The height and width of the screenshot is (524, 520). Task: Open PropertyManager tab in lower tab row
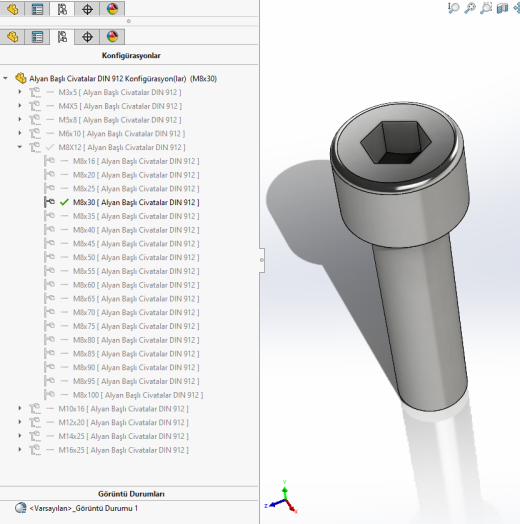(37, 36)
